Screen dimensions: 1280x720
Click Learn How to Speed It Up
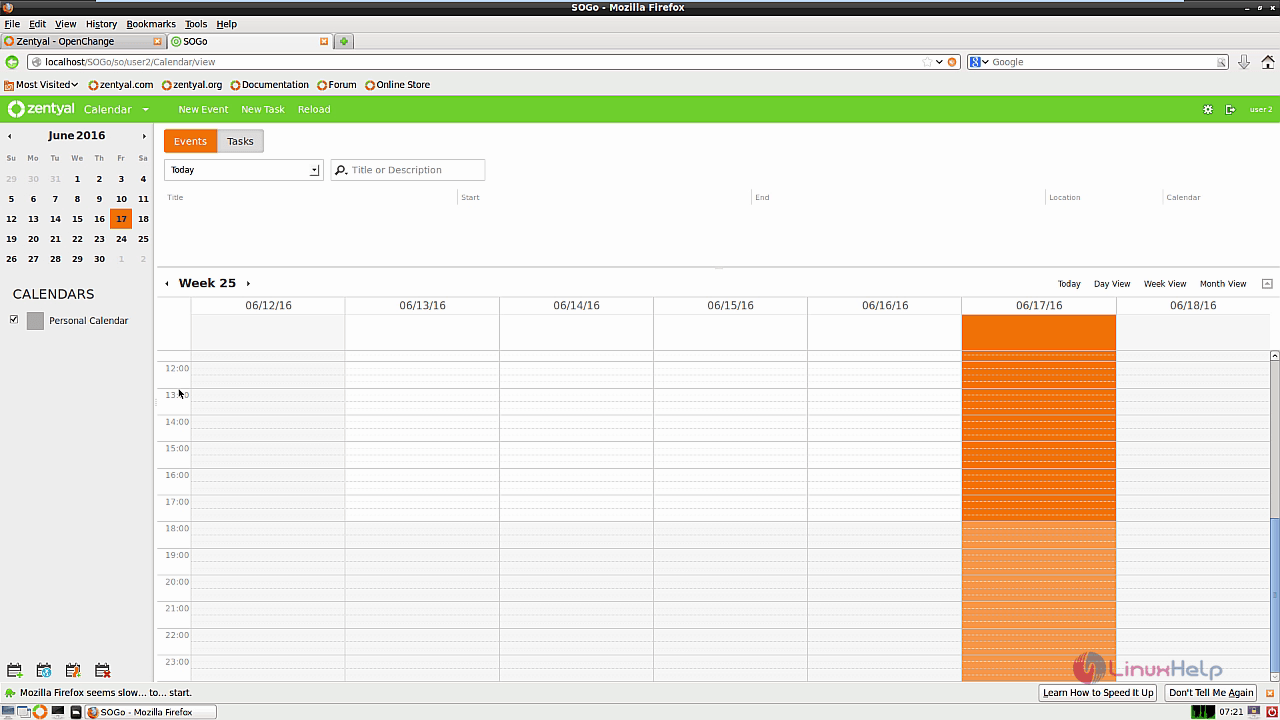click(1098, 692)
